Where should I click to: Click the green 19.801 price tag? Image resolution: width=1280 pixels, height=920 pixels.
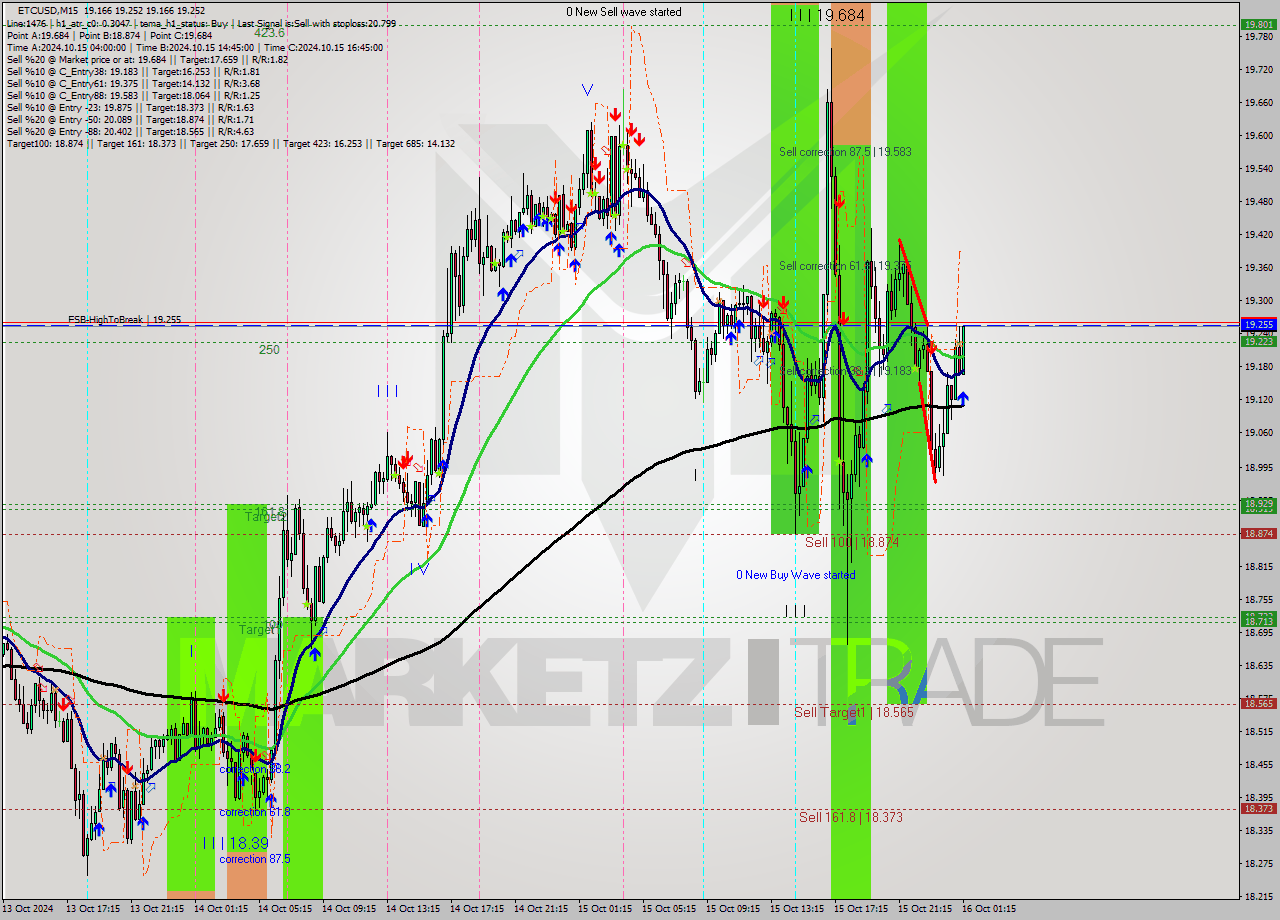(1257, 24)
